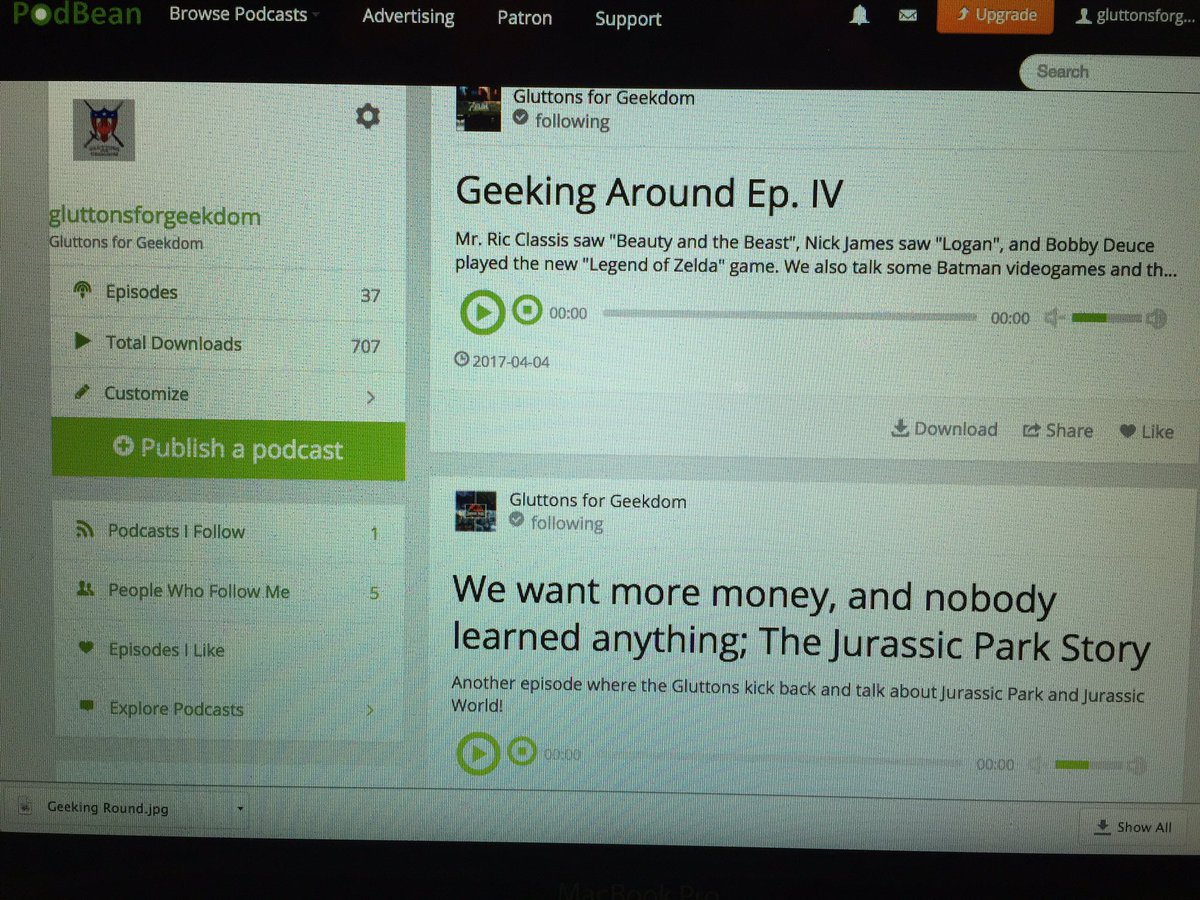The height and width of the screenshot is (900, 1200).
Task: Stop the Geeking Around Ep. IV episode
Action: click(x=526, y=312)
